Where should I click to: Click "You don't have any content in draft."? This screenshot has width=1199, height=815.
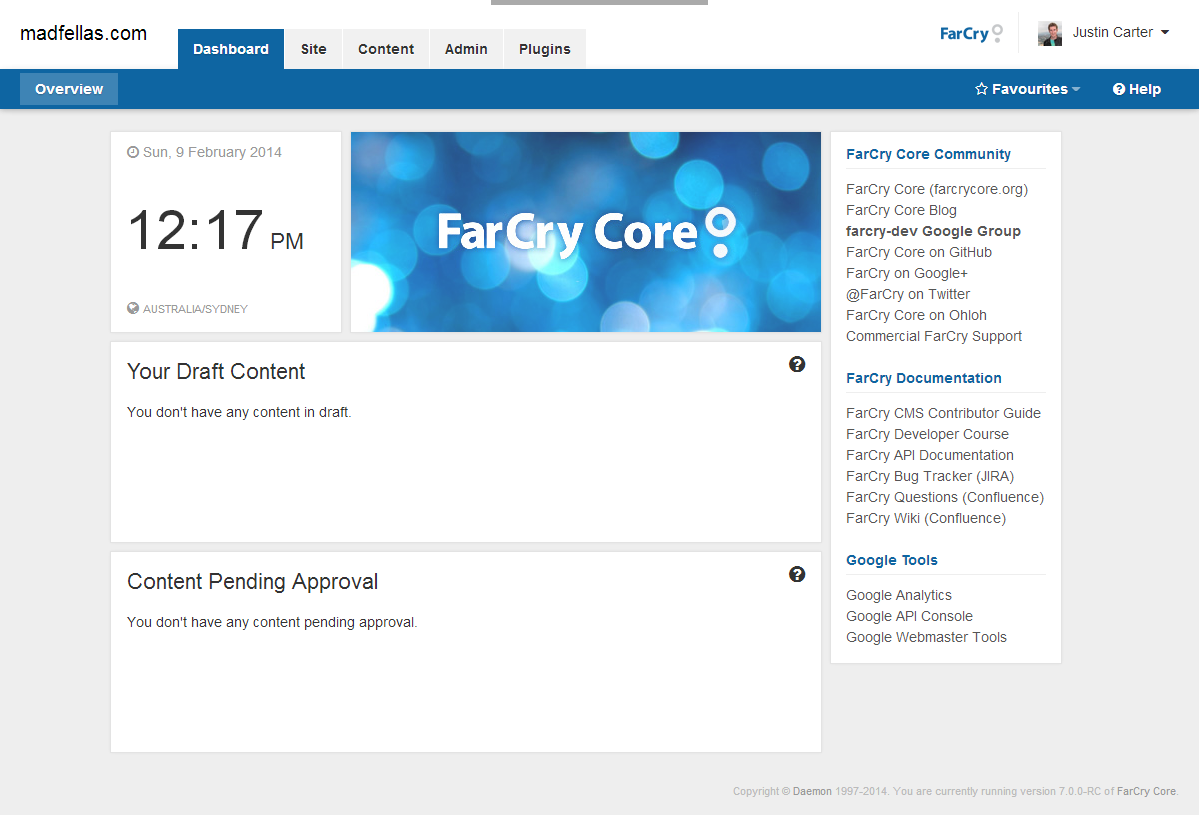(x=239, y=412)
